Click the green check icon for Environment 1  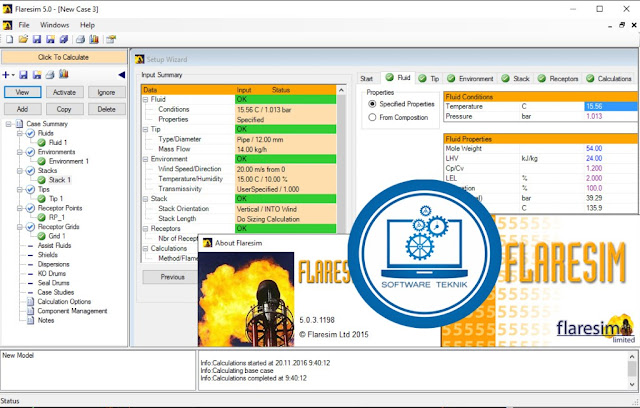[x=42, y=161]
